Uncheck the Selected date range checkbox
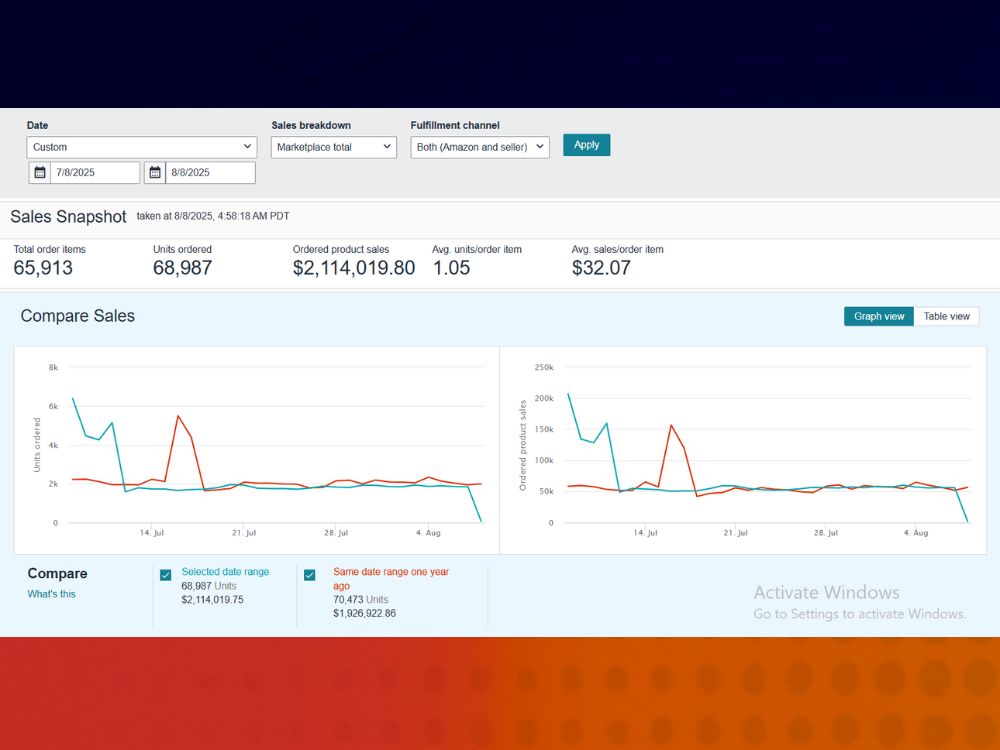 click(166, 575)
